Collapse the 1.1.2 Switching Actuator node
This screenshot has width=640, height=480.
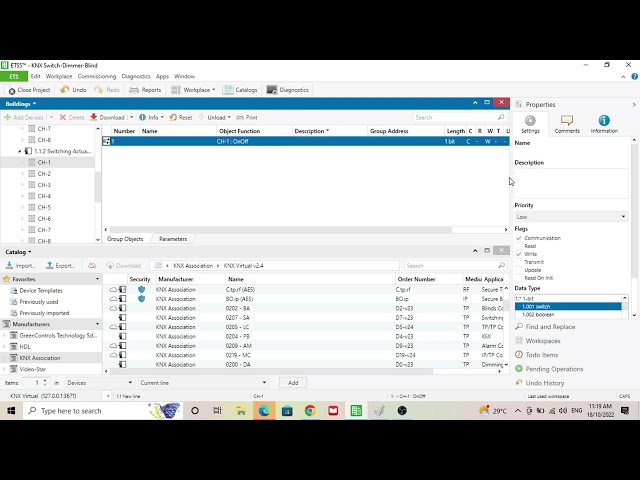coord(20,151)
